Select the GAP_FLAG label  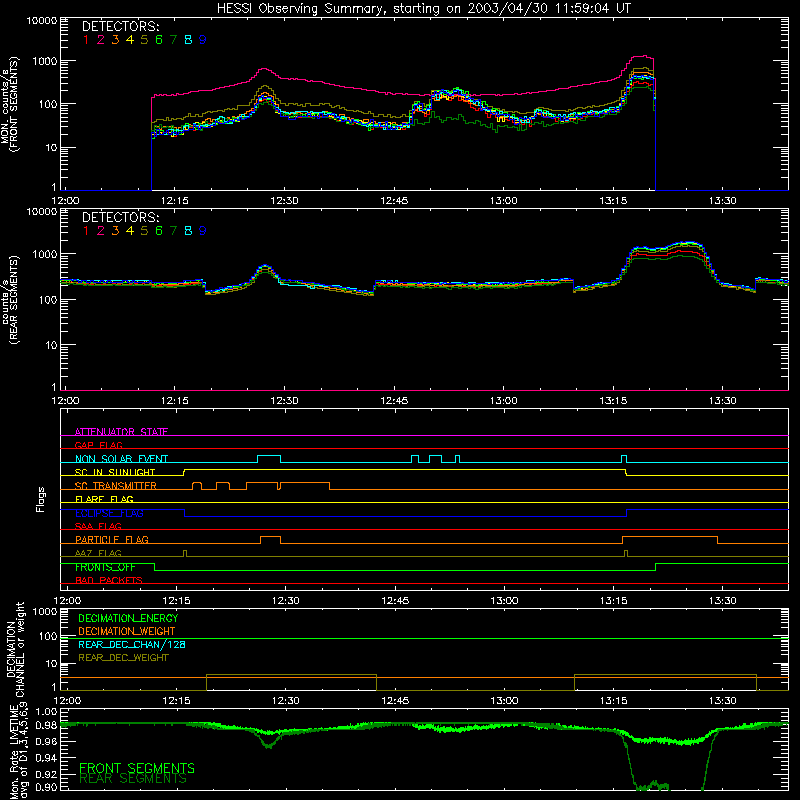click(98, 445)
